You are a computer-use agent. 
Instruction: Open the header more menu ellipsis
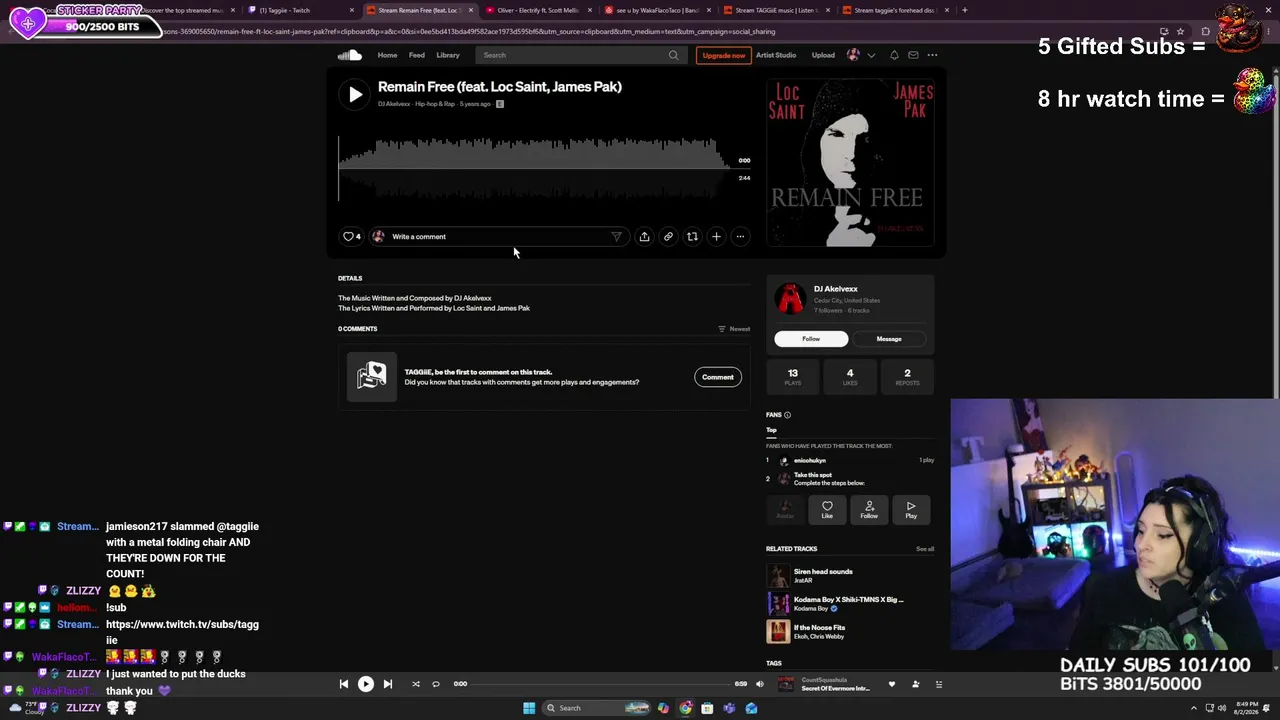[x=932, y=55]
